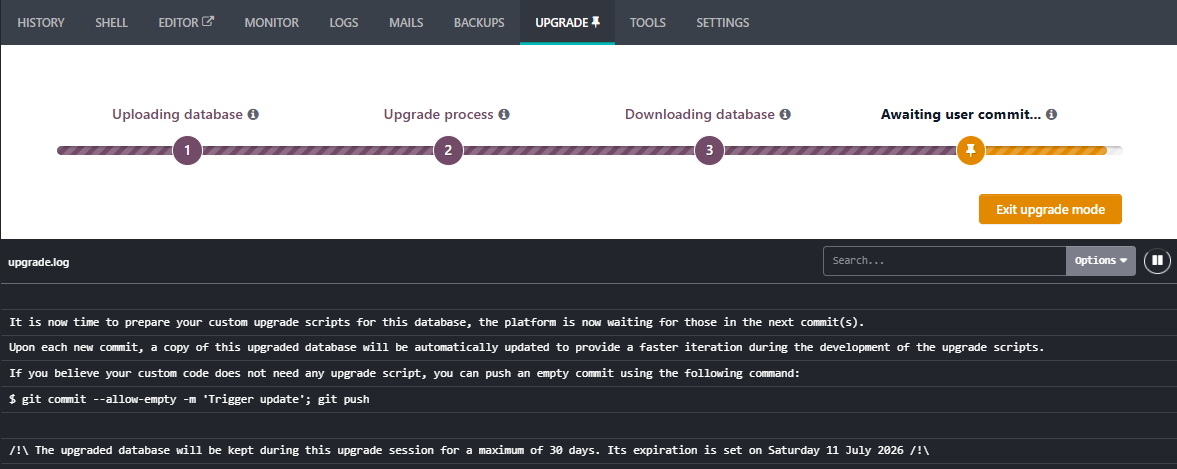Open the Tools tab
1177x469 pixels.
coord(648,23)
